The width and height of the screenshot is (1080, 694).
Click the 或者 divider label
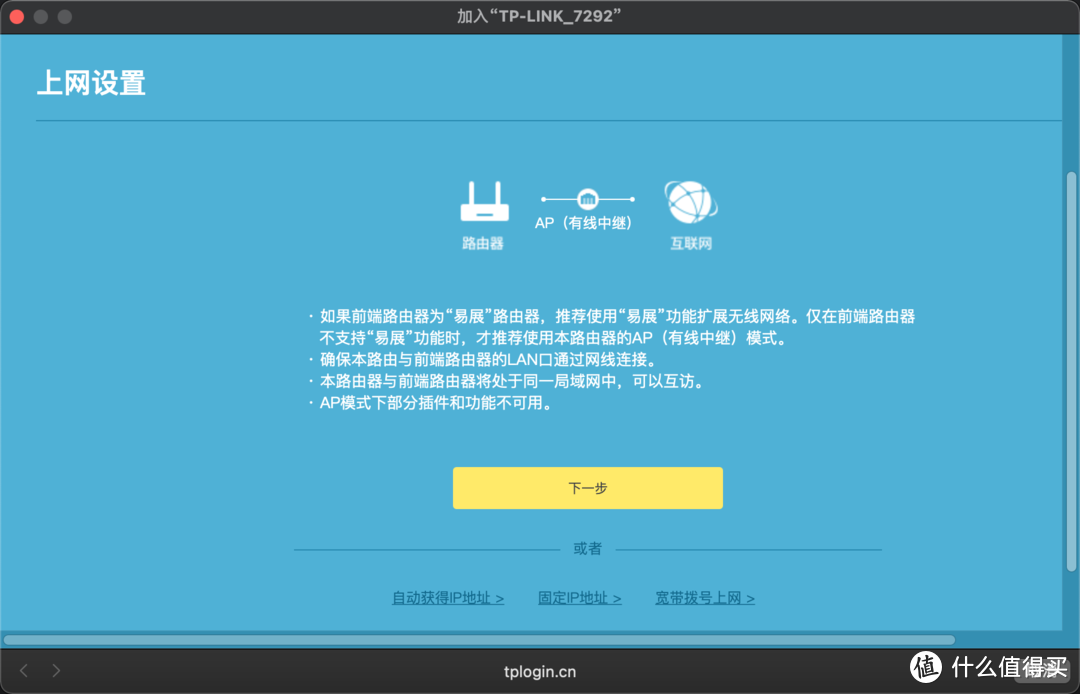coord(587,549)
